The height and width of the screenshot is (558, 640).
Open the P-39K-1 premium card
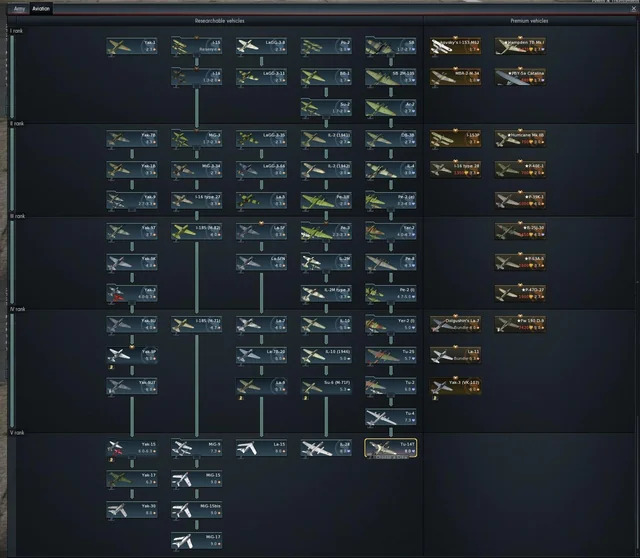520,201
